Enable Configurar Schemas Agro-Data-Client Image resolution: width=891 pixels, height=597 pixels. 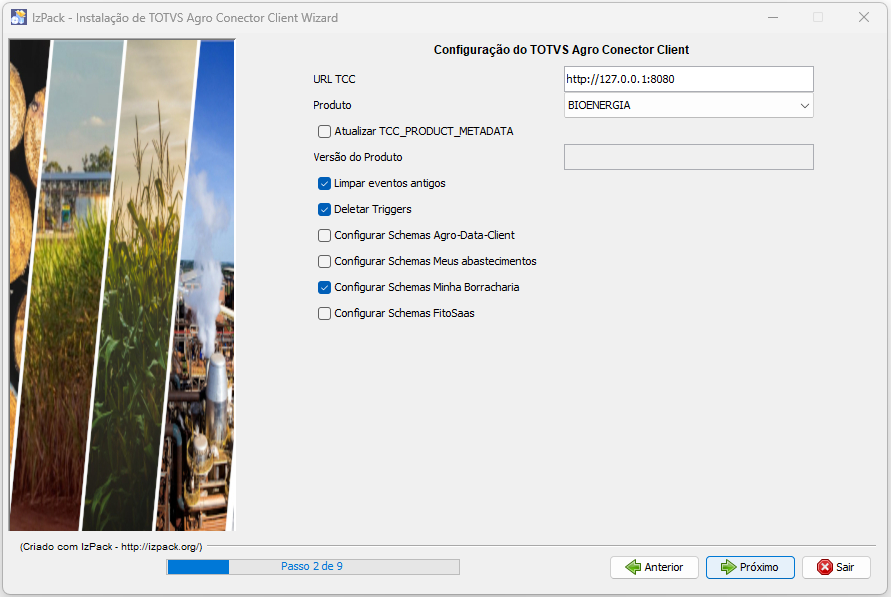[x=324, y=235]
